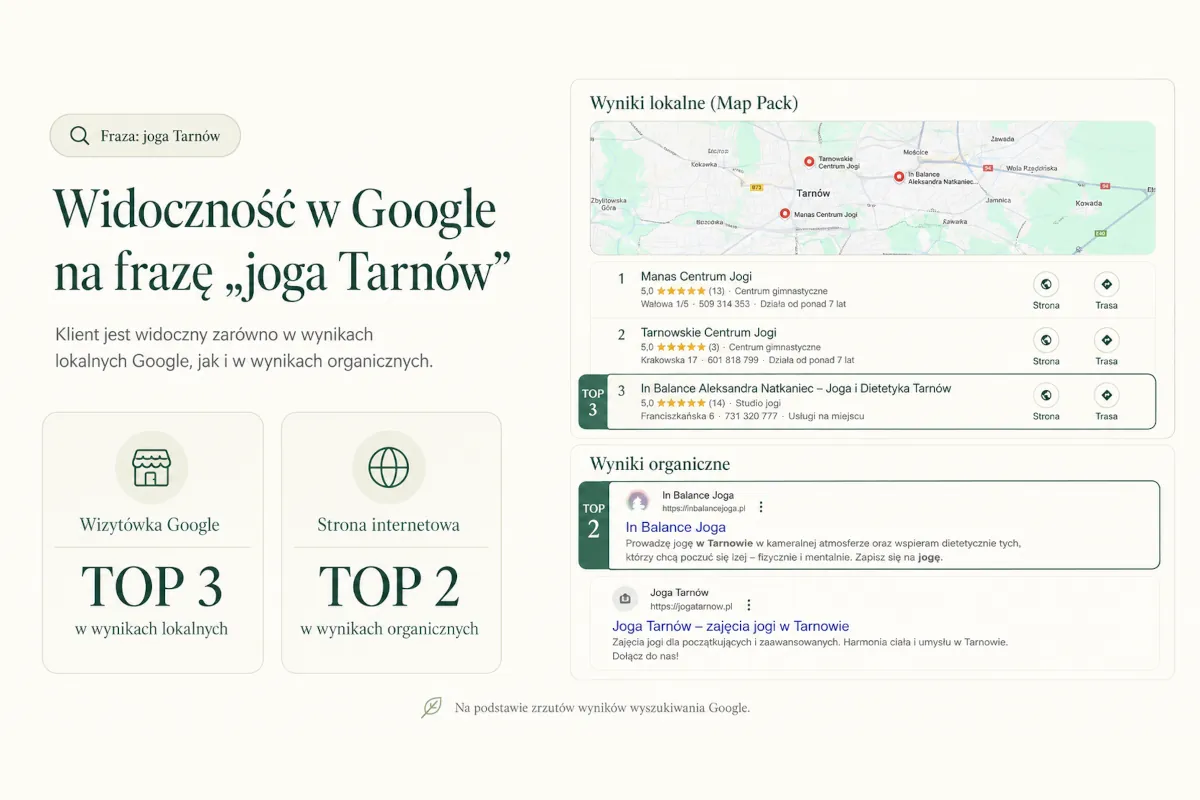
Task: Click the leaf icon beside the footnote
Action: point(431,708)
